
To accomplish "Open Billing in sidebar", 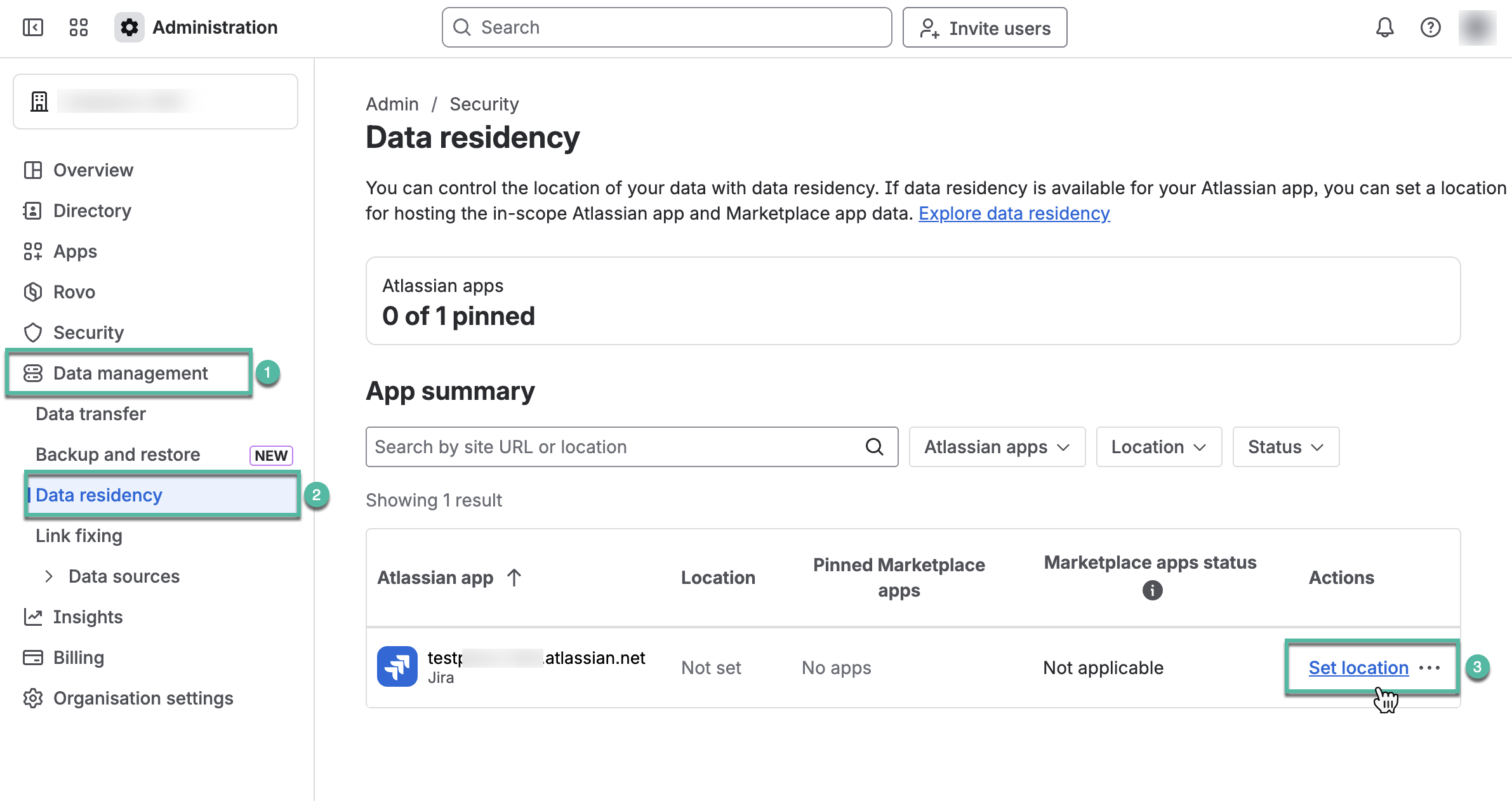I will (x=78, y=658).
